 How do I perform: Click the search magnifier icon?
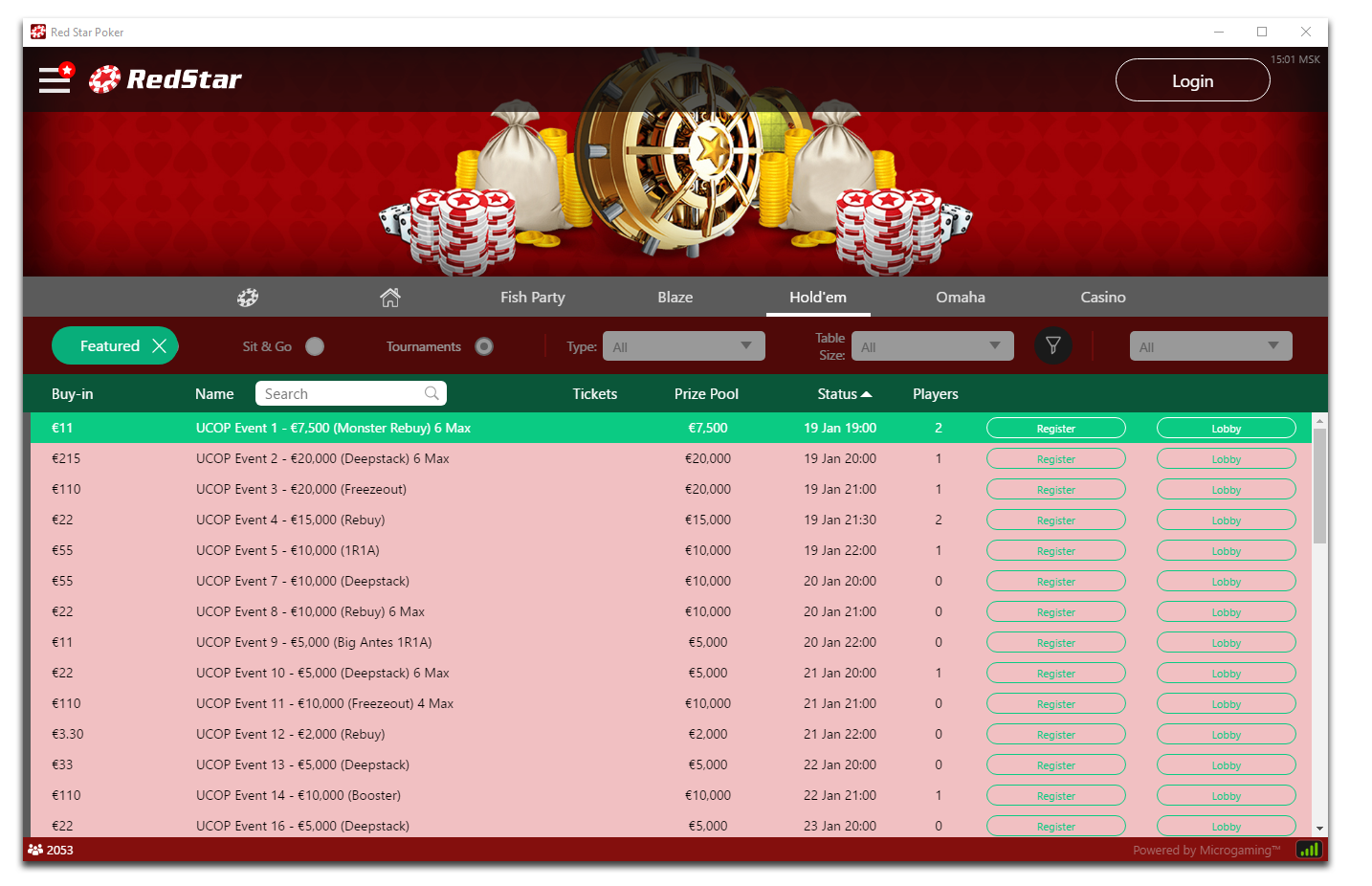[432, 393]
